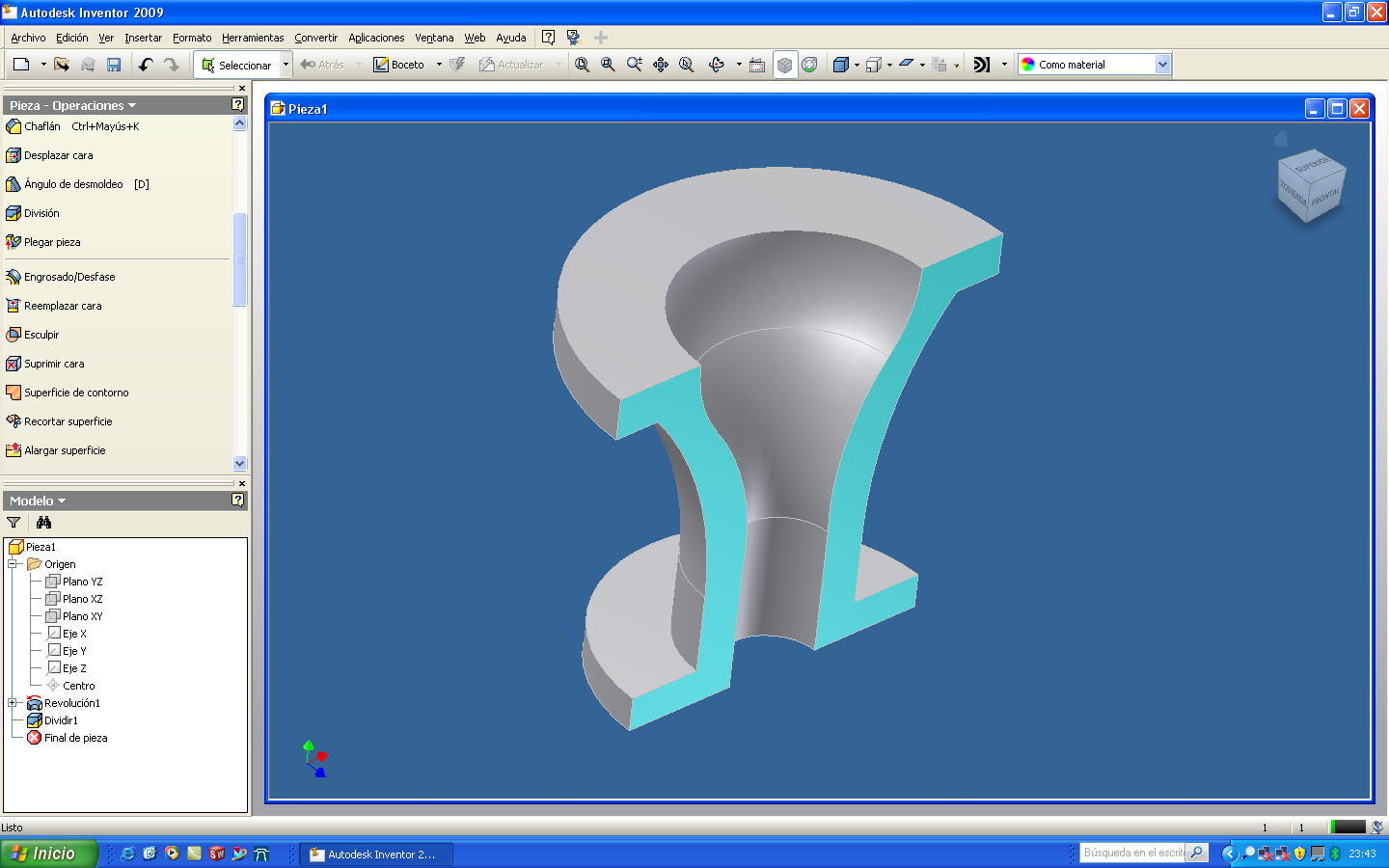
Task: Click the Seleccionar button
Action: 236,65
